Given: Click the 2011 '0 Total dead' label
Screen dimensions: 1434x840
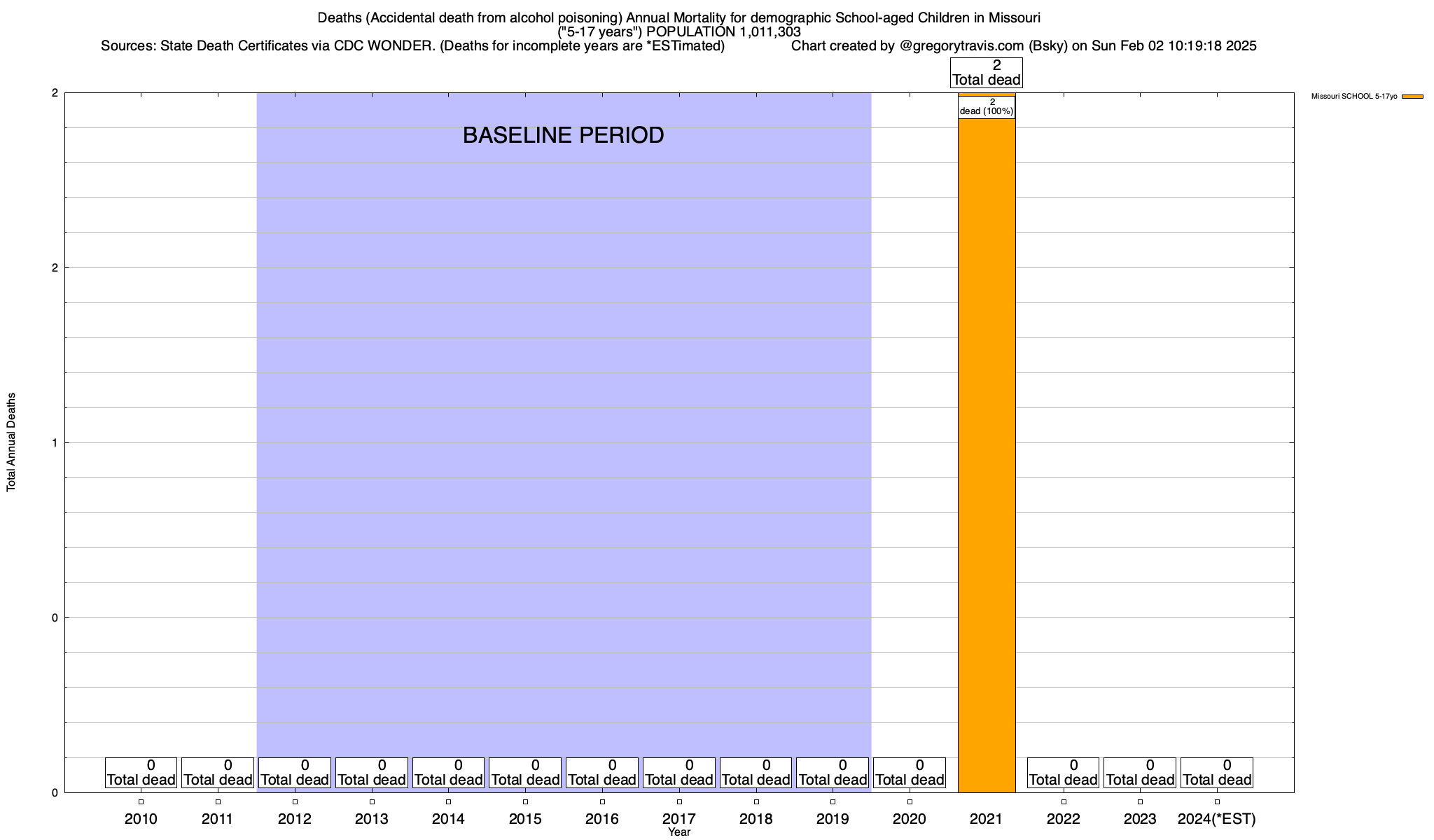Looking at the screenshot, I should (x=218, y=773).
